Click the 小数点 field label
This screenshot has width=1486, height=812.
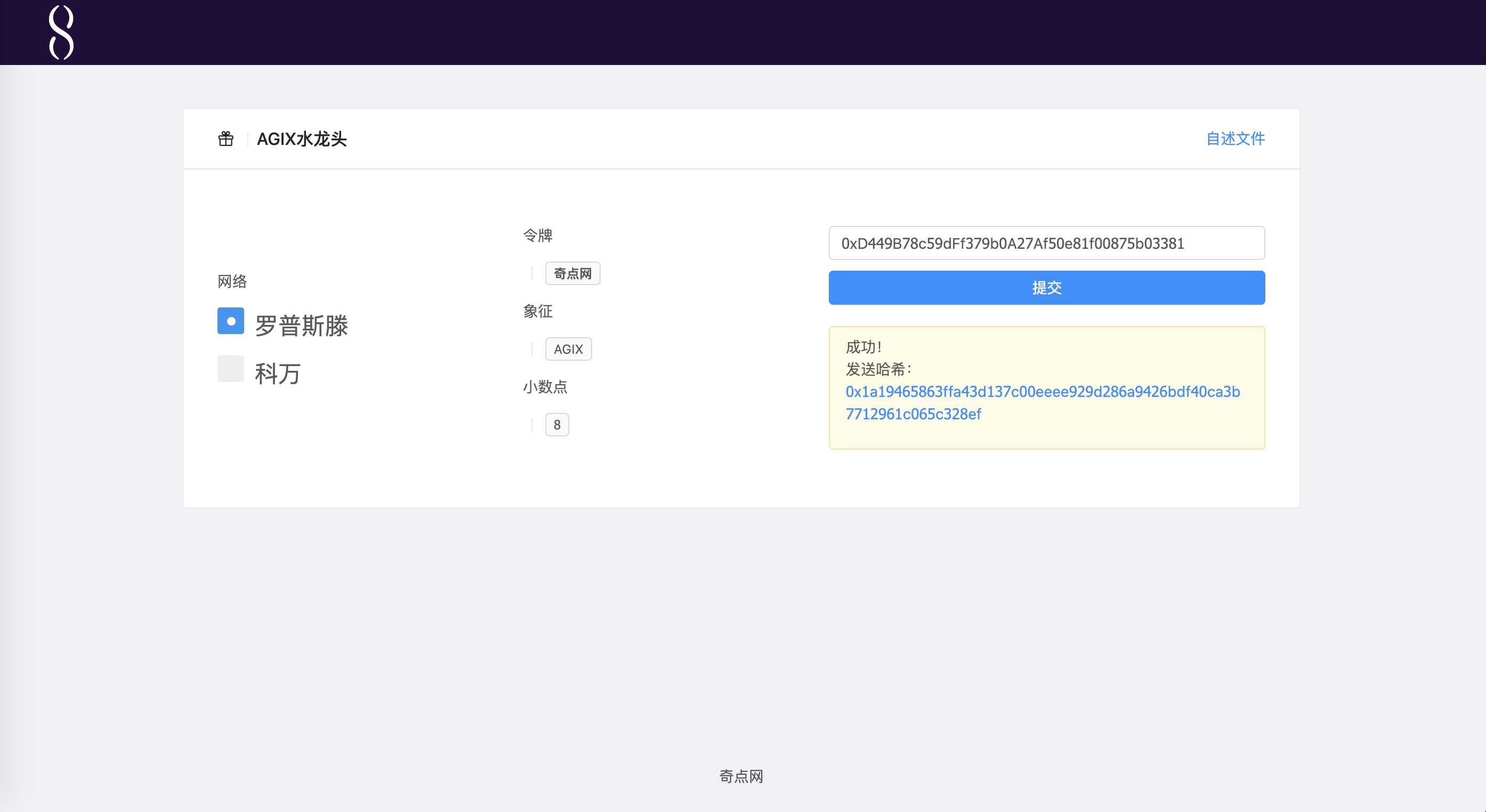pos(545,387)
